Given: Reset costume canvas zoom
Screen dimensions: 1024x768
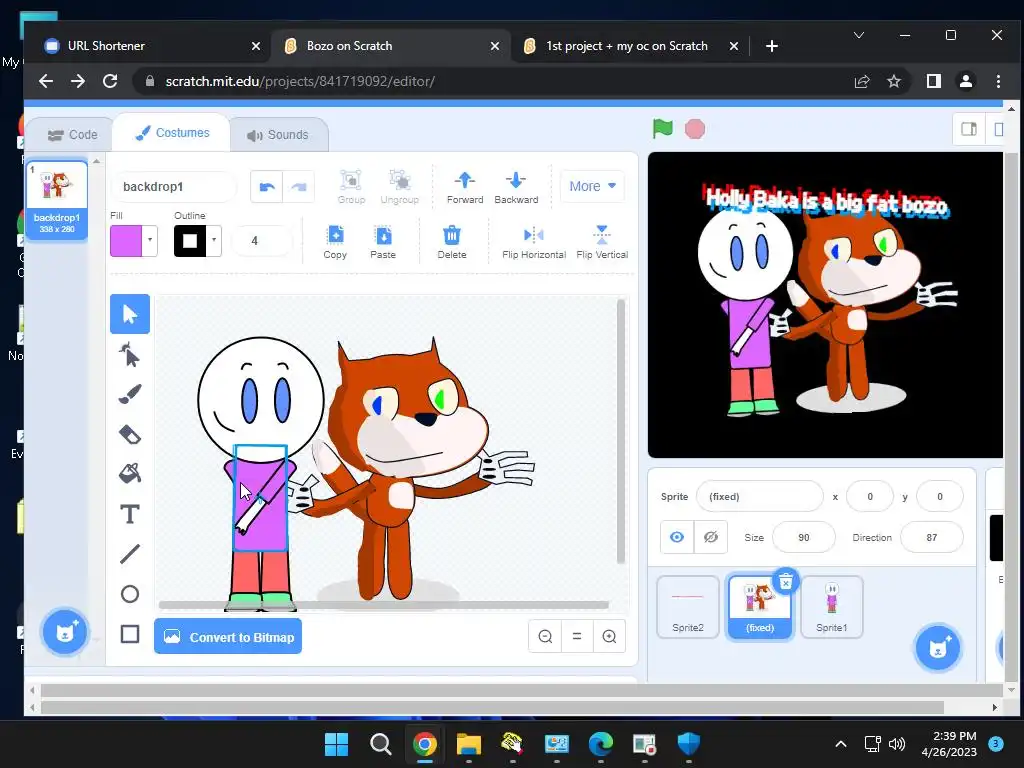Looking at the screenshot, I should pyautogui.click(x=577, y=636).
